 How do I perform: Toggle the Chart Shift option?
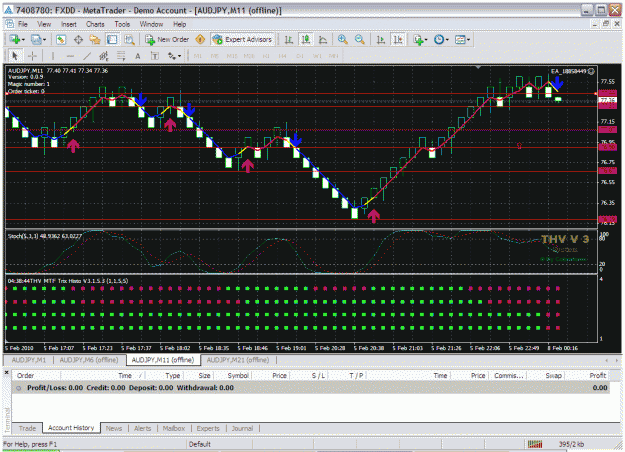click(398, 39)
